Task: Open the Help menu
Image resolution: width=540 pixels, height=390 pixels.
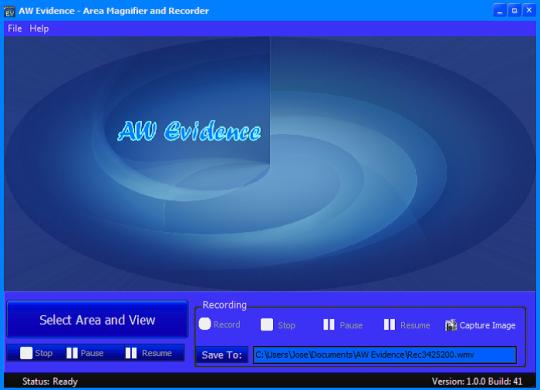Action: coord(39,29)
